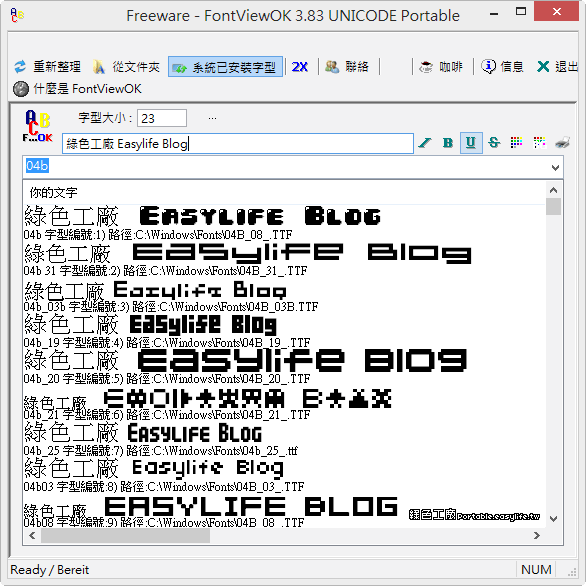The width and height of the screenshot is (586, 586).
Task: Click the title bar app icon
Action: (17, 15)
